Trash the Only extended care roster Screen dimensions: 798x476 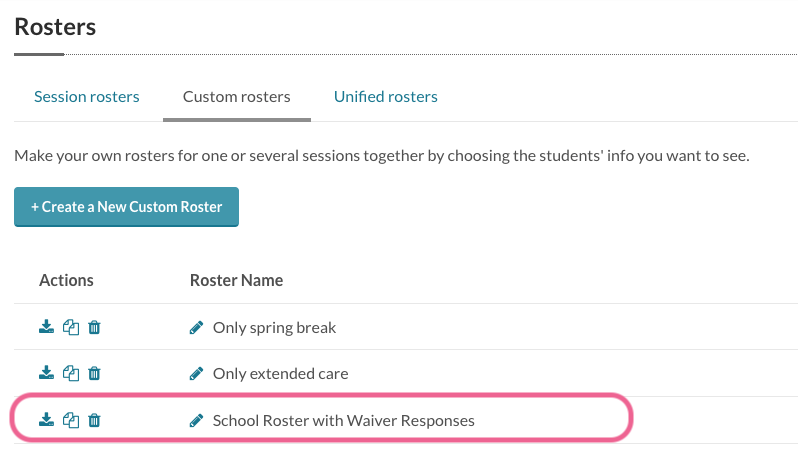coord(94,373)
